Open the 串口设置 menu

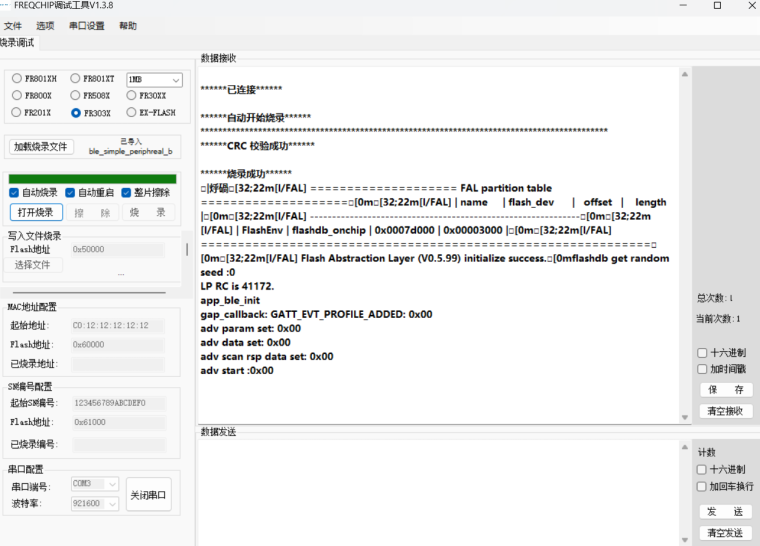pyautogui.click(x=86, y=26)
